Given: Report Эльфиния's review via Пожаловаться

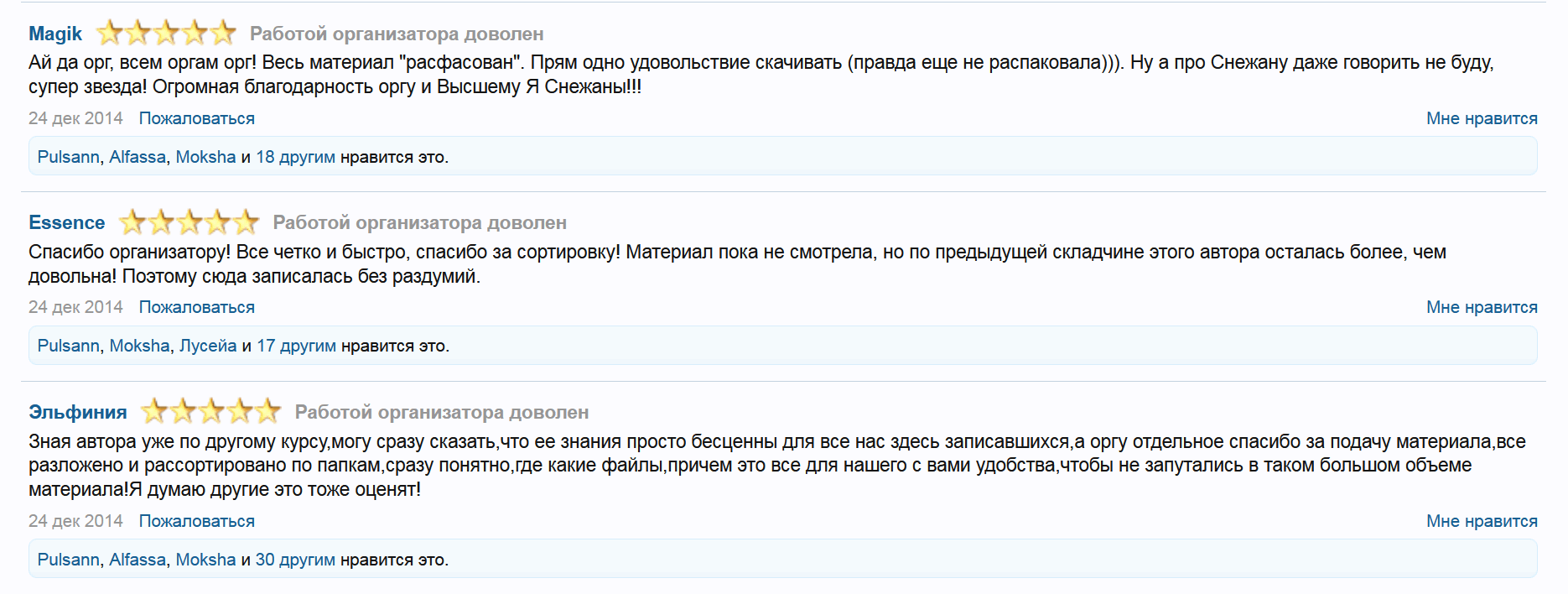Looking at the screenshot, I should (196, 521).
